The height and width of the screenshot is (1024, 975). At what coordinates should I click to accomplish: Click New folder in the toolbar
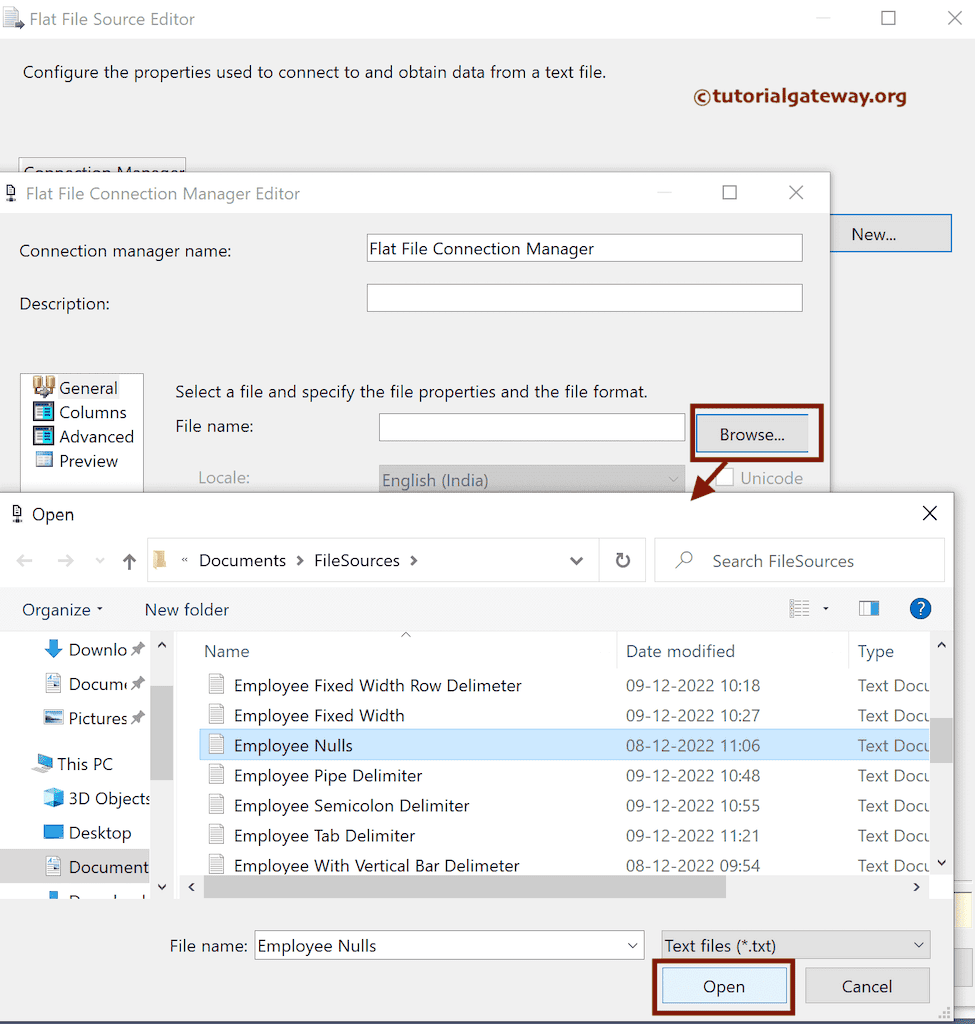[x=186, y=609]
